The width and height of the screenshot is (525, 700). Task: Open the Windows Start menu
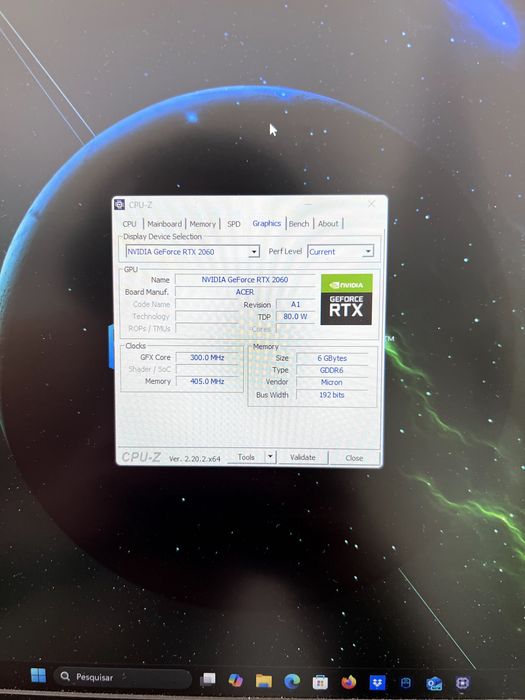coord(38,675)
